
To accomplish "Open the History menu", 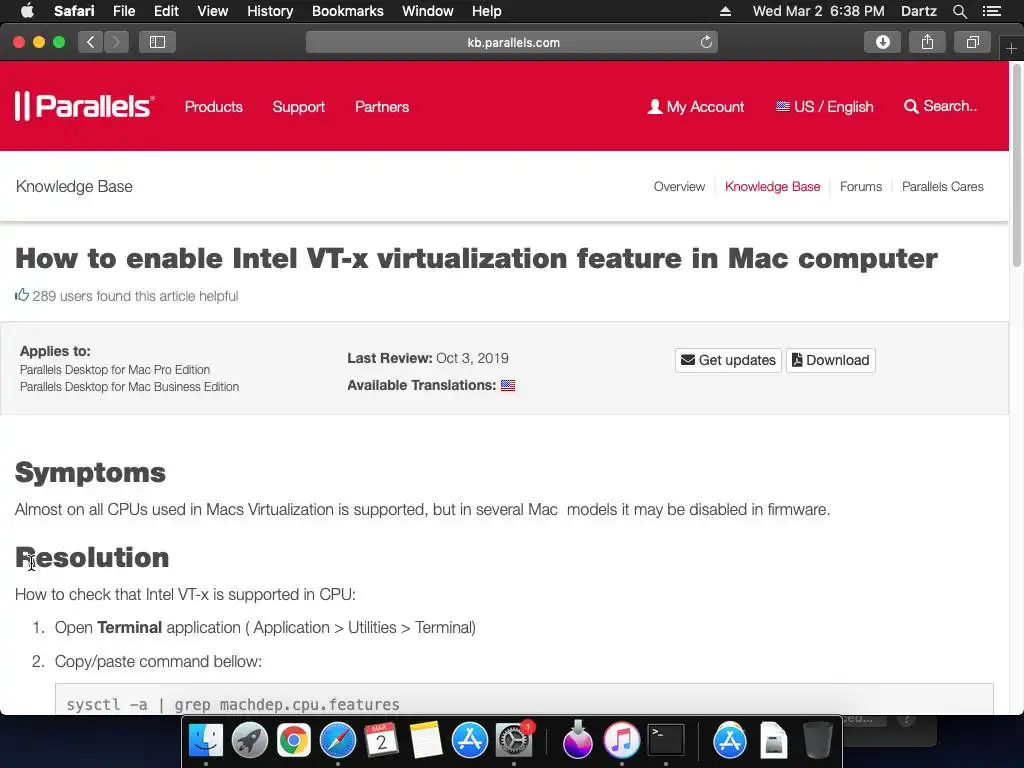I will point(270,11).
